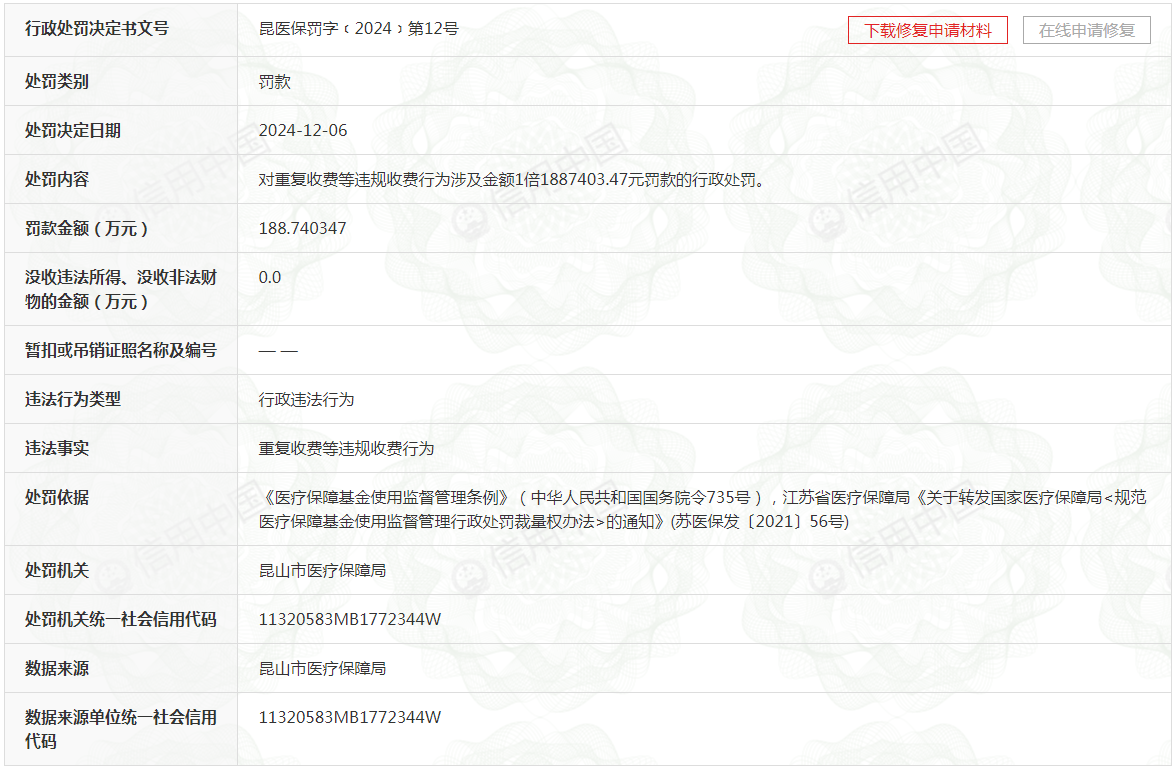
Task: Click the 行政处罚决定书文号 row label
Action: [97, 28]
